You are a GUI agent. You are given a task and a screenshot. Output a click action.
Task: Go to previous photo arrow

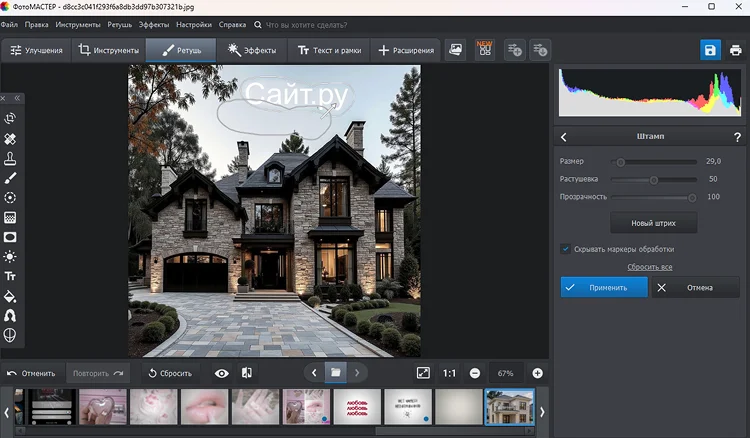314,373
